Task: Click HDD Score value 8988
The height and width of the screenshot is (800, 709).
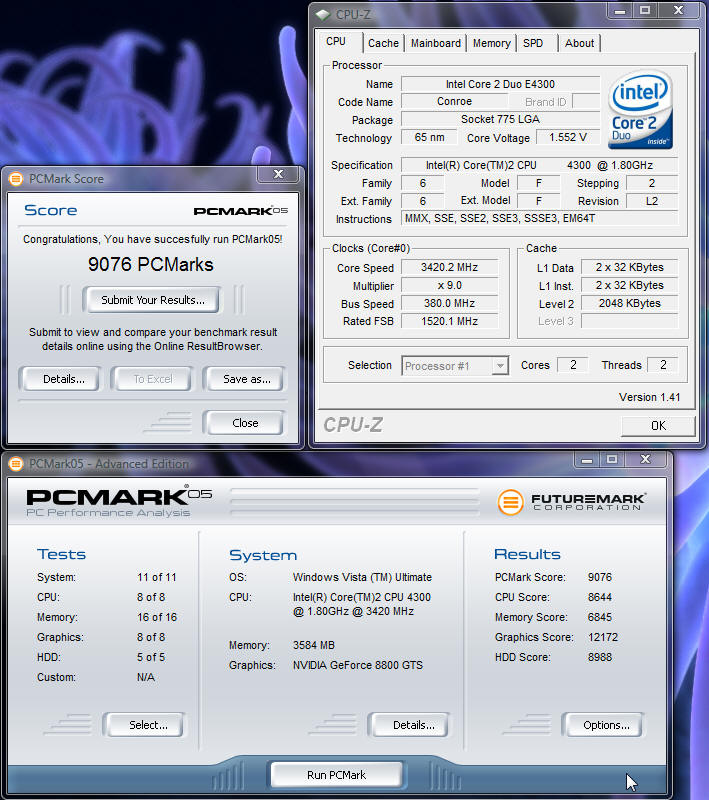Action: click(600, 657)
